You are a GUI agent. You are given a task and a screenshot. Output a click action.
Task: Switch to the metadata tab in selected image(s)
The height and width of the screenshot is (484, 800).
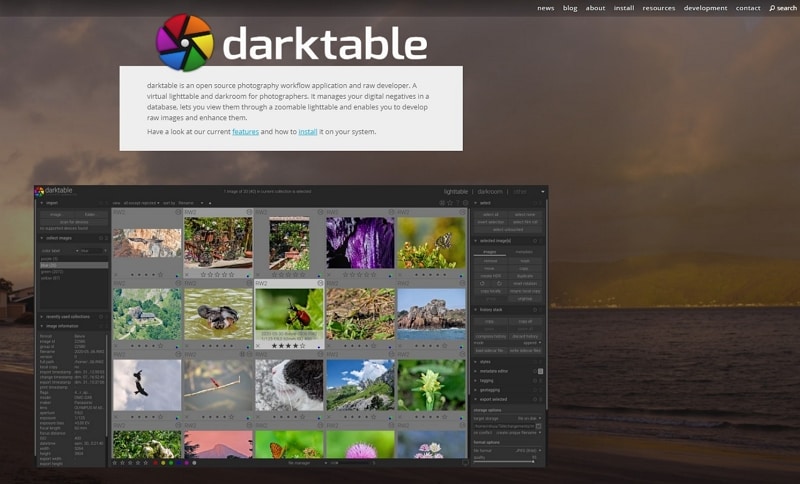tap(523, 252)
